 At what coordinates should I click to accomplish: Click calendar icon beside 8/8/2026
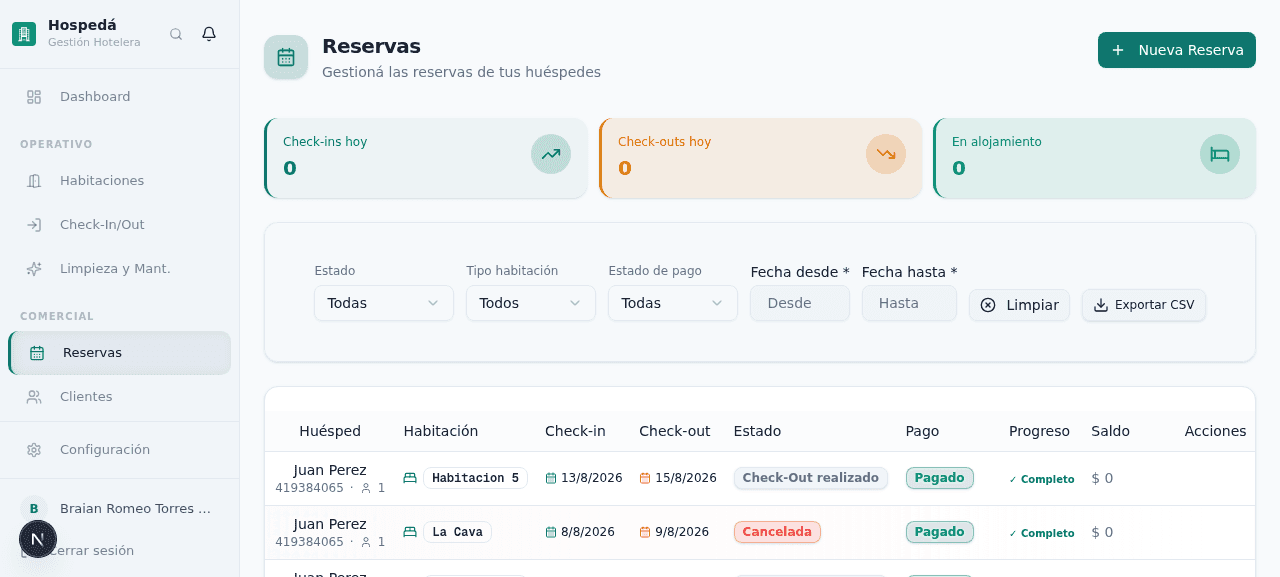[x=551, y=532]
